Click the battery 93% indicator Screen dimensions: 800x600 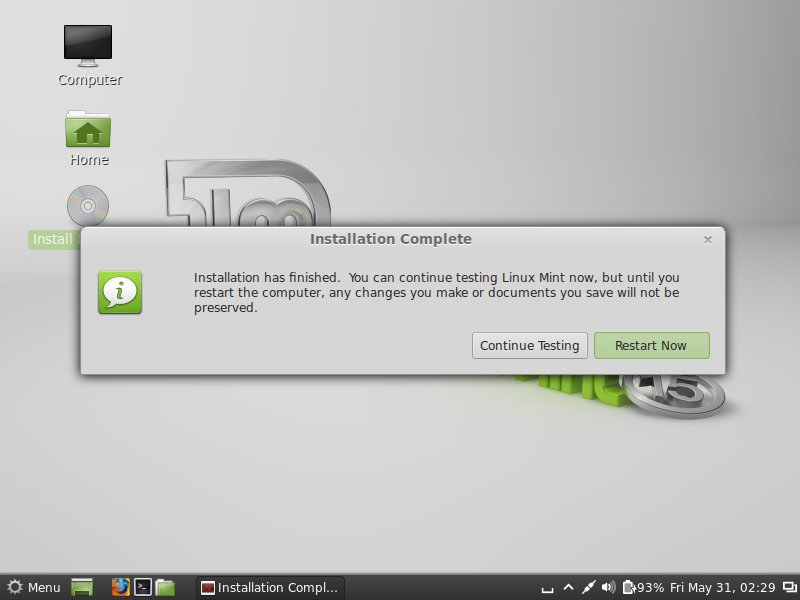(642, 587)
